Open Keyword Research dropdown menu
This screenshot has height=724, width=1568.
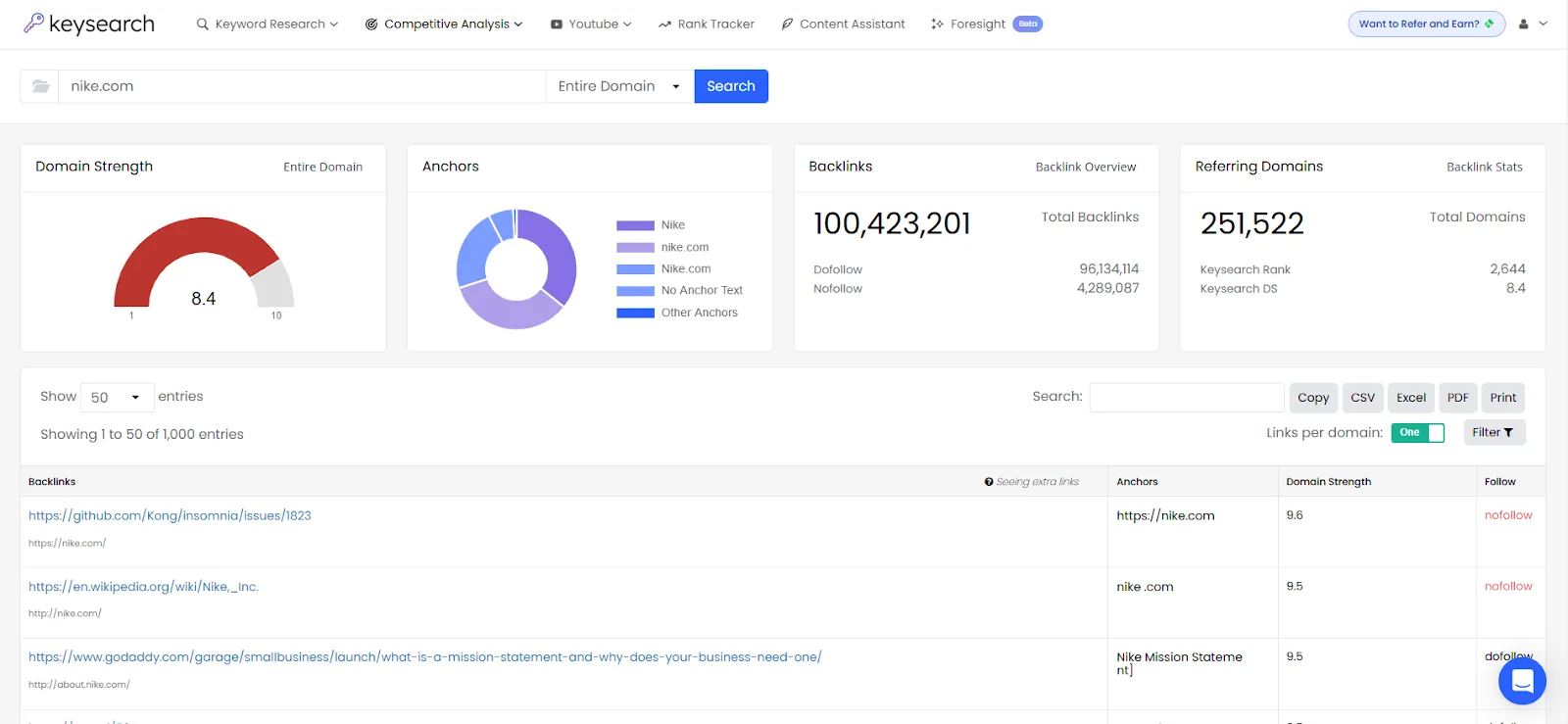click(268, 24)
